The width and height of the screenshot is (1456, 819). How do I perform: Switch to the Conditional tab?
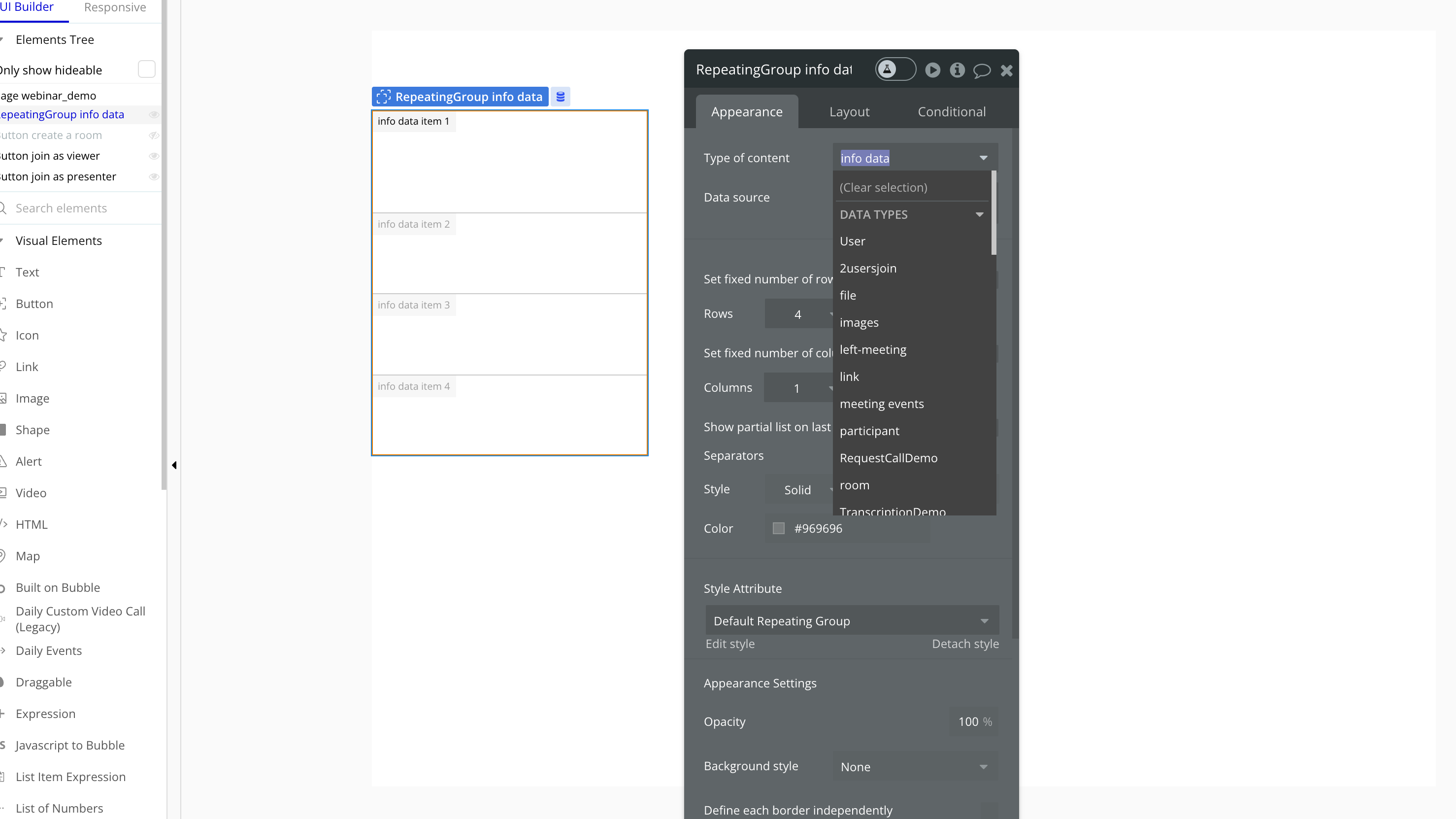click(951, 112)
